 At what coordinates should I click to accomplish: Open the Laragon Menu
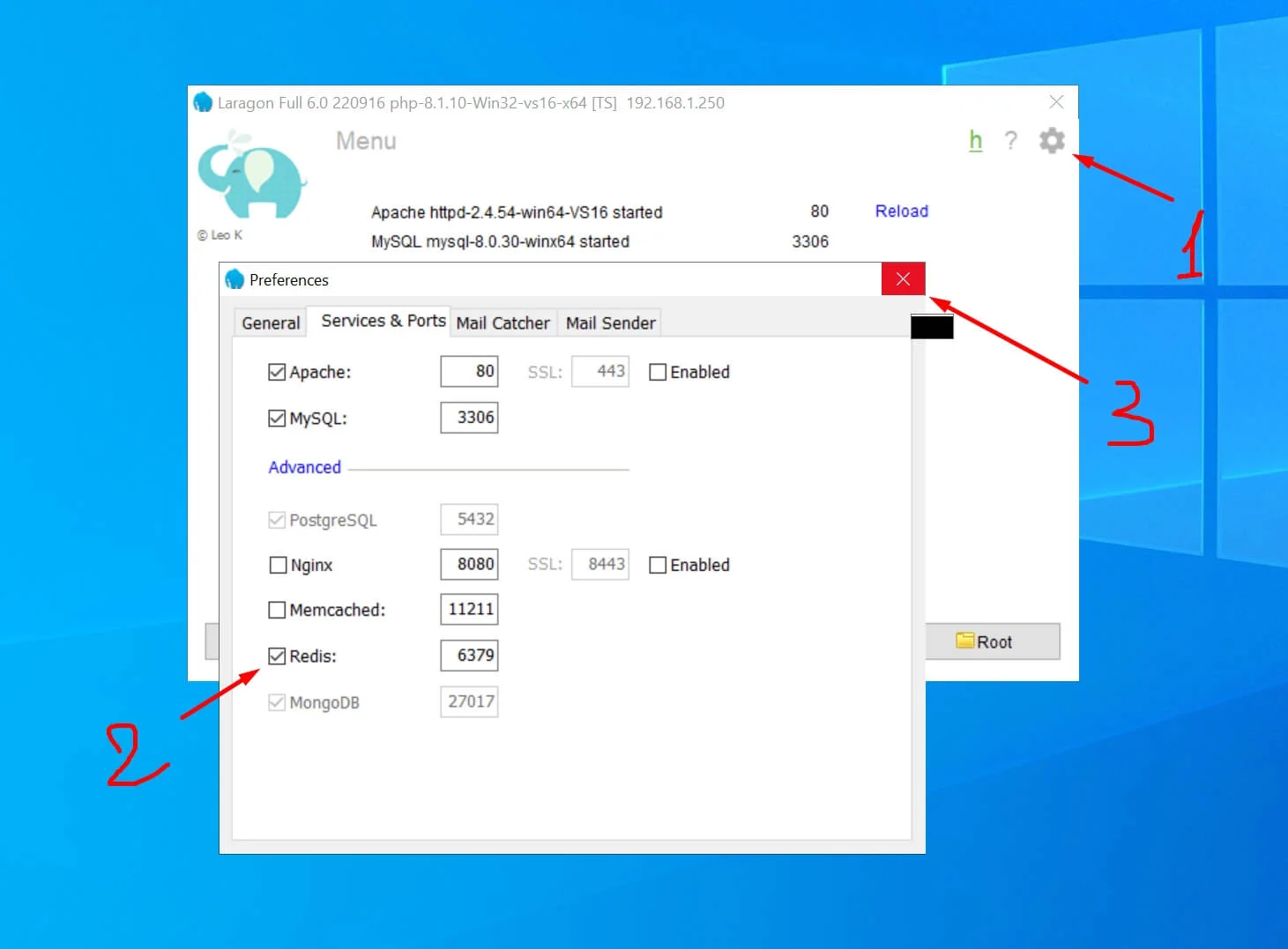(366, 141)
